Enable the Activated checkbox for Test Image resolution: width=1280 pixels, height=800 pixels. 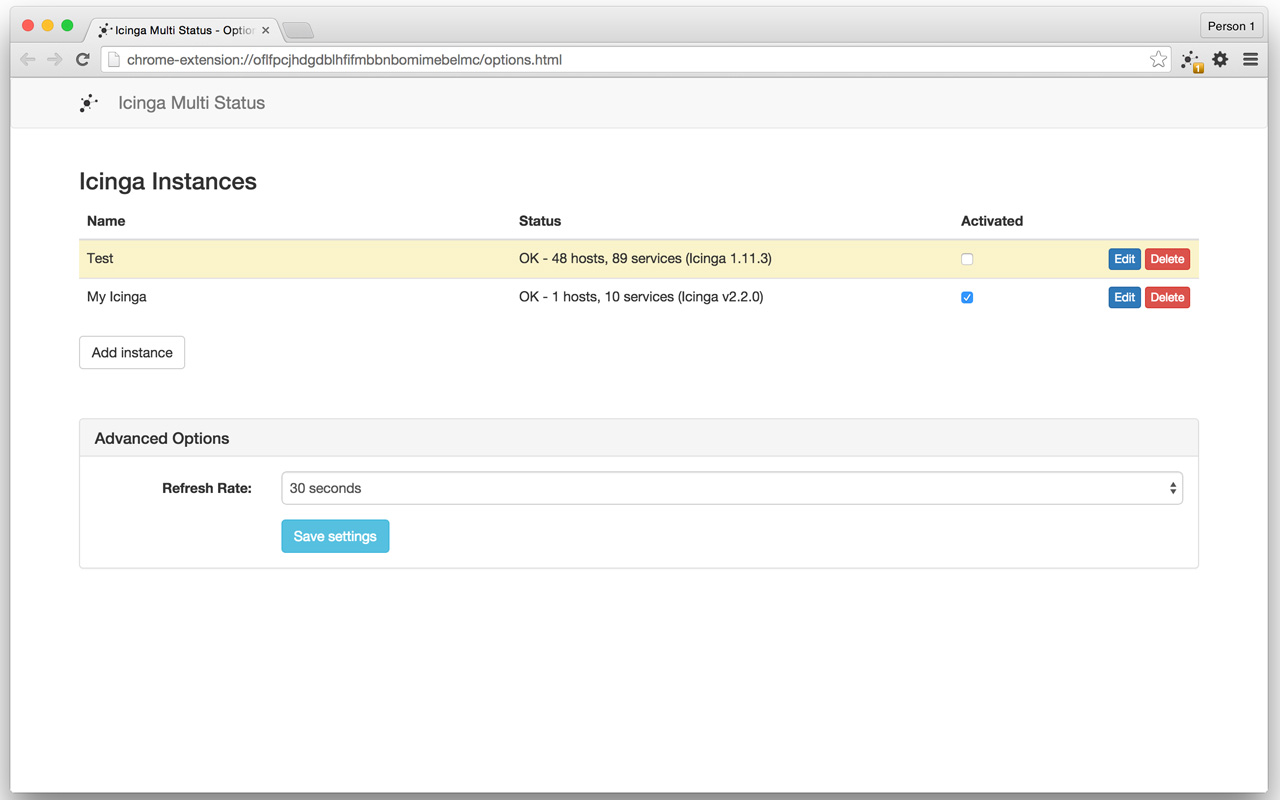(967, 258)
